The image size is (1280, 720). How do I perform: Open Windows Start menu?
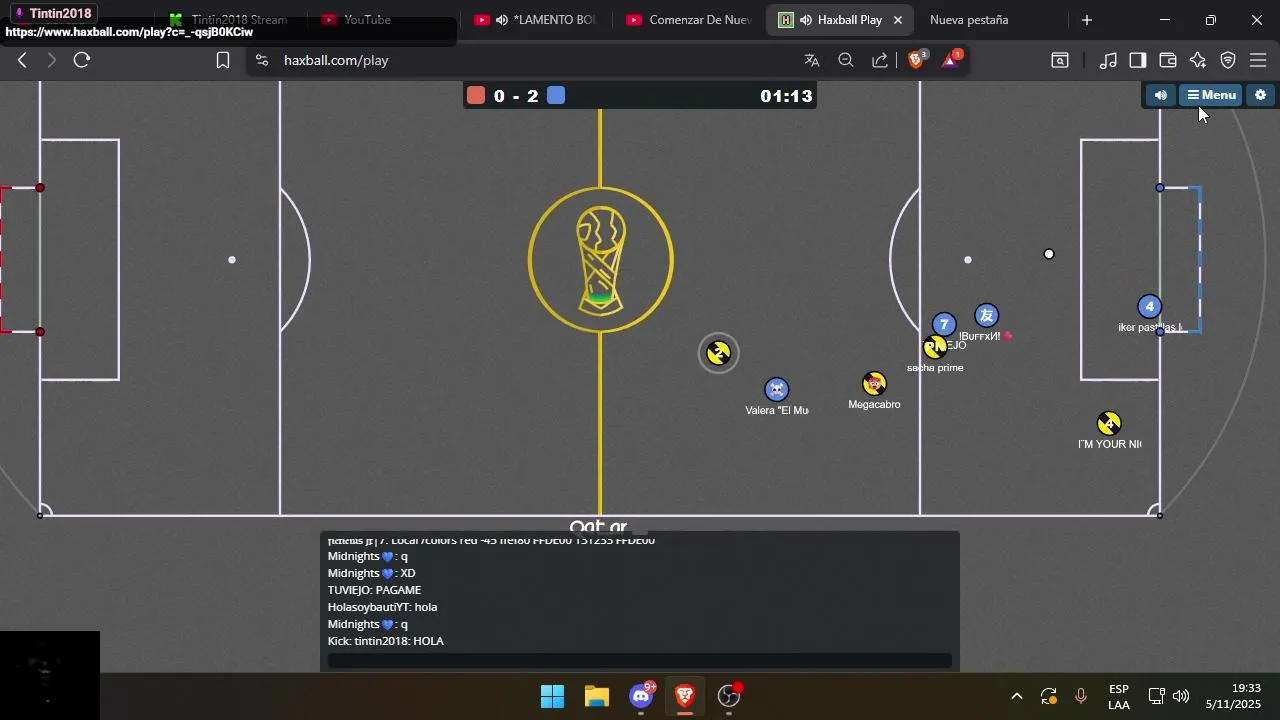tap(552, 696)
